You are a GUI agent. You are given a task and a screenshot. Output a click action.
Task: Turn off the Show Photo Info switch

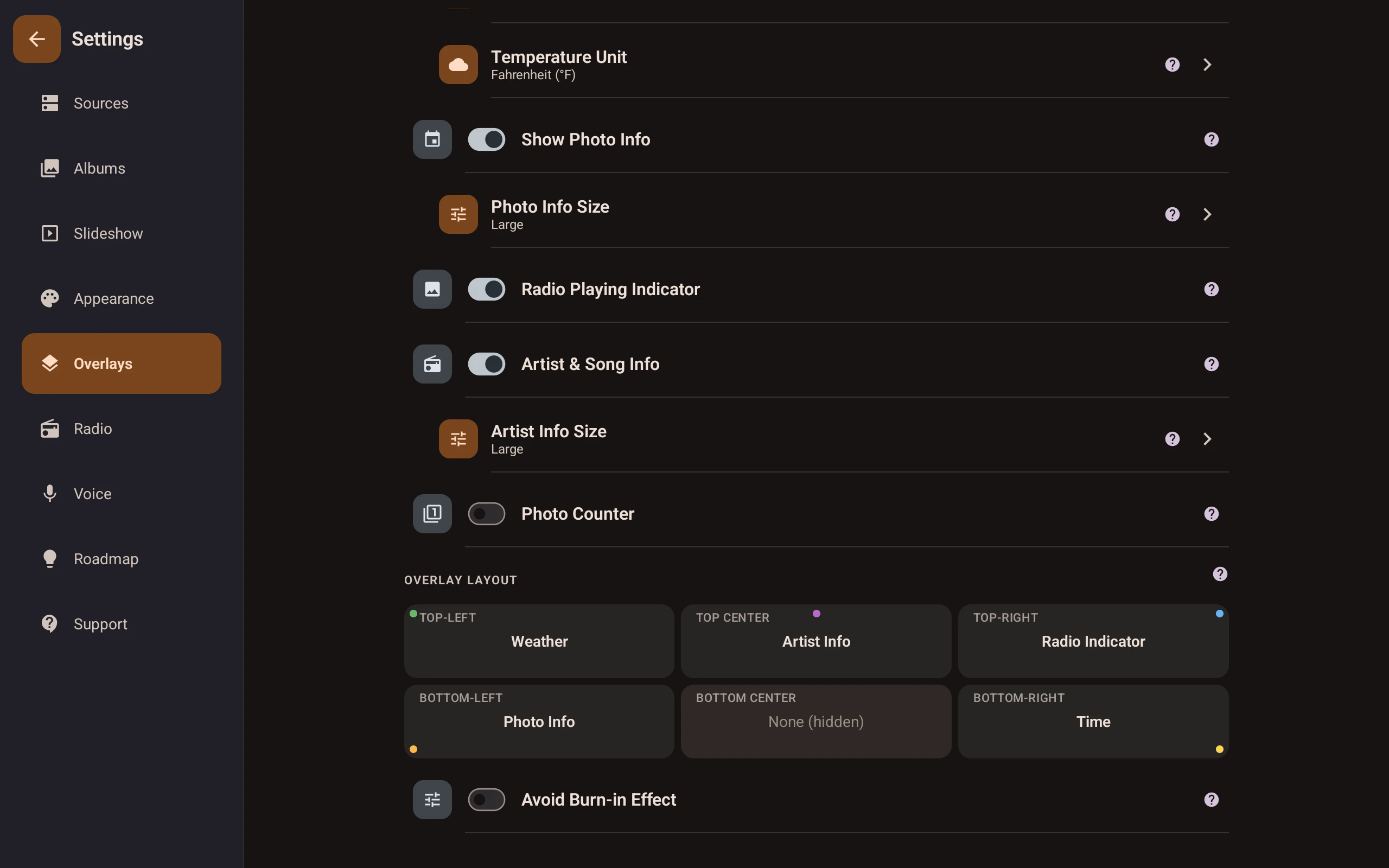[x=486, y=139]
